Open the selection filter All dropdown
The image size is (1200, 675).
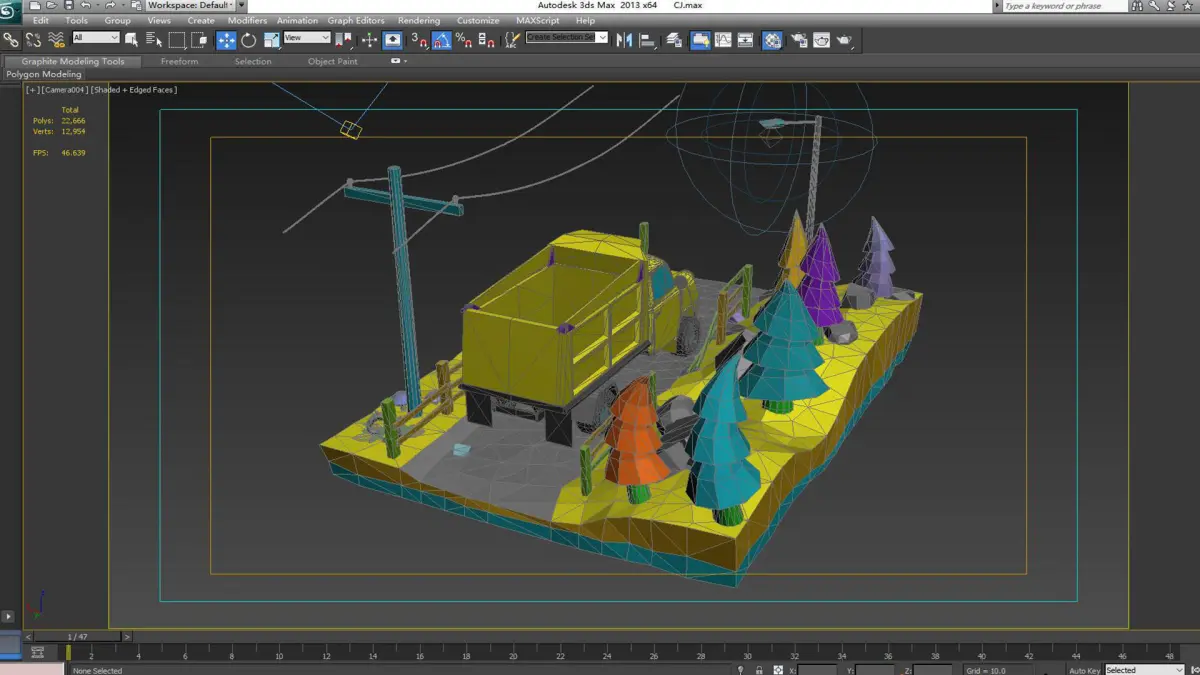click(x=96, y=38)
